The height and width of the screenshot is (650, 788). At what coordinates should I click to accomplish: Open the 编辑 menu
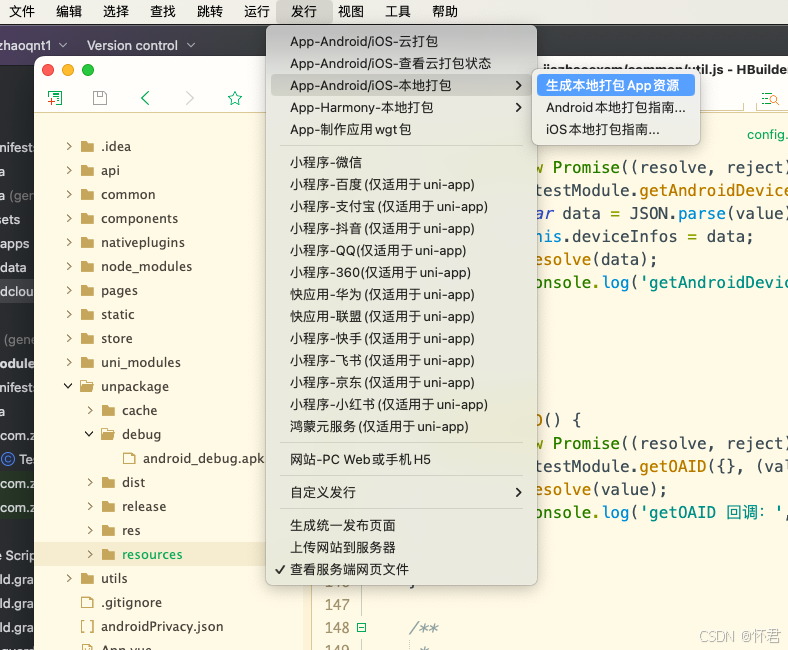pos(69,11)
